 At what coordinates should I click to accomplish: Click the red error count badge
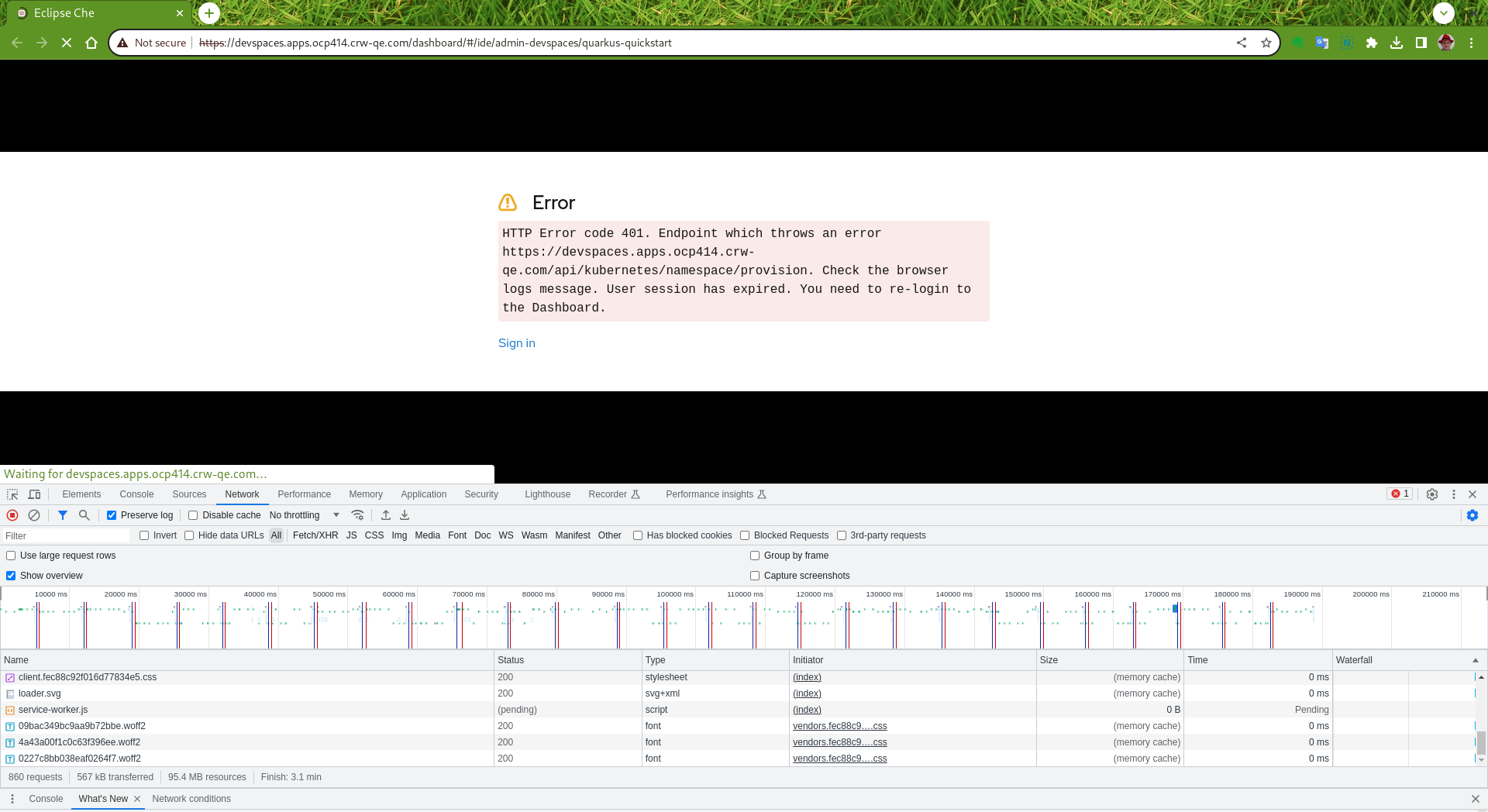click(1400, 494)
